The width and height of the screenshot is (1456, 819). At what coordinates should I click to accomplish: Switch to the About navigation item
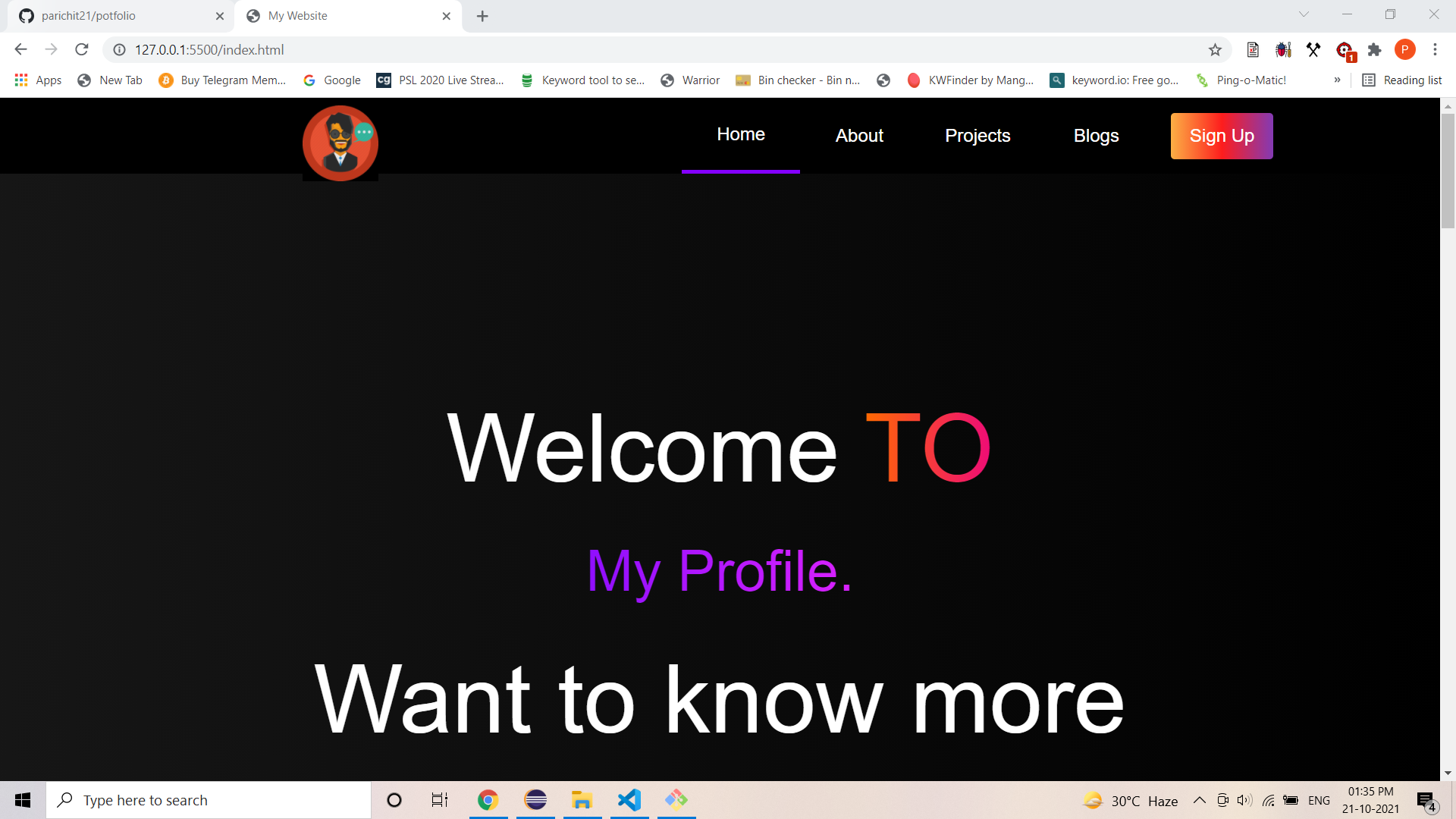click(859, 136)
